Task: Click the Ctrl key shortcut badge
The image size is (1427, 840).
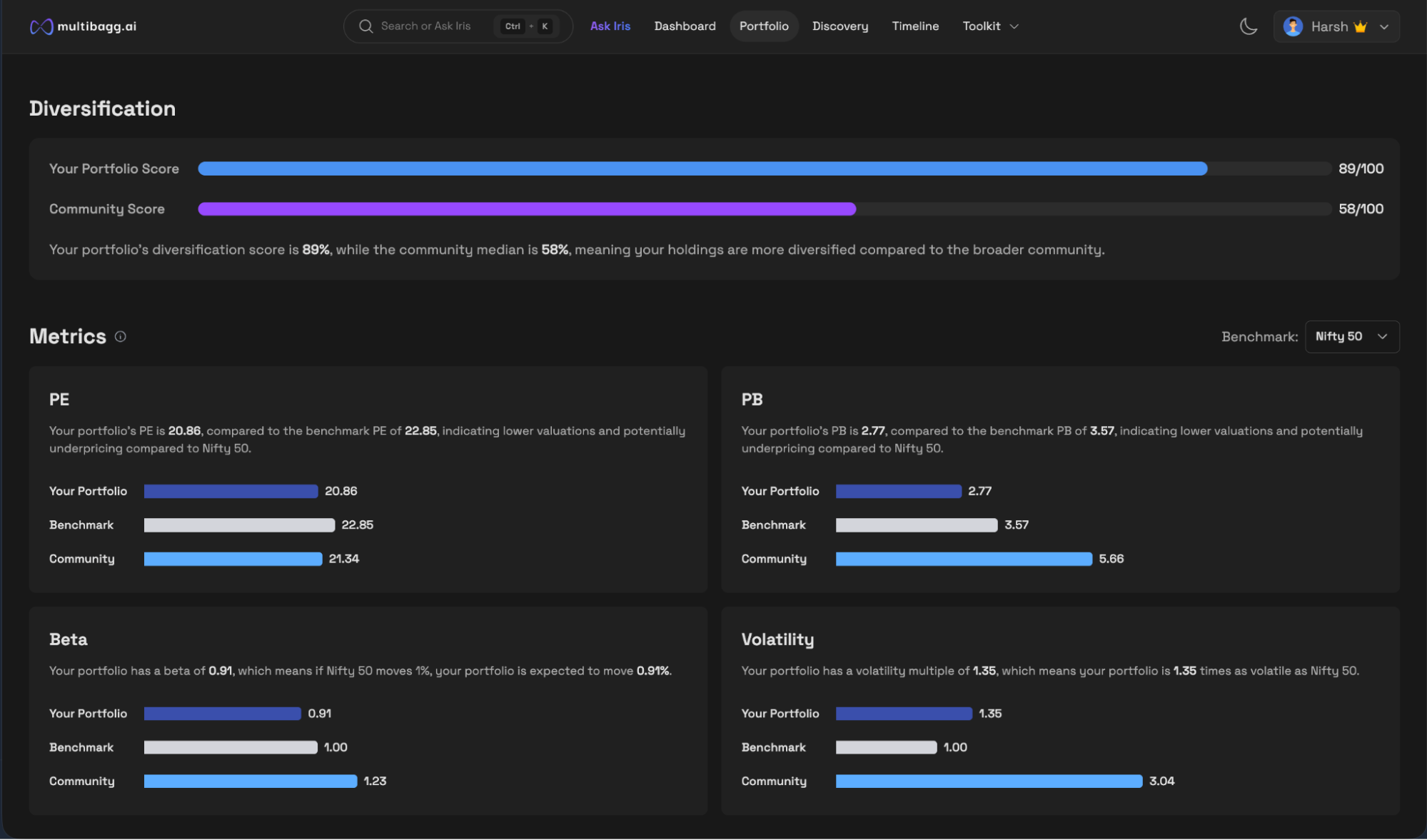Action: click(513, 26)
